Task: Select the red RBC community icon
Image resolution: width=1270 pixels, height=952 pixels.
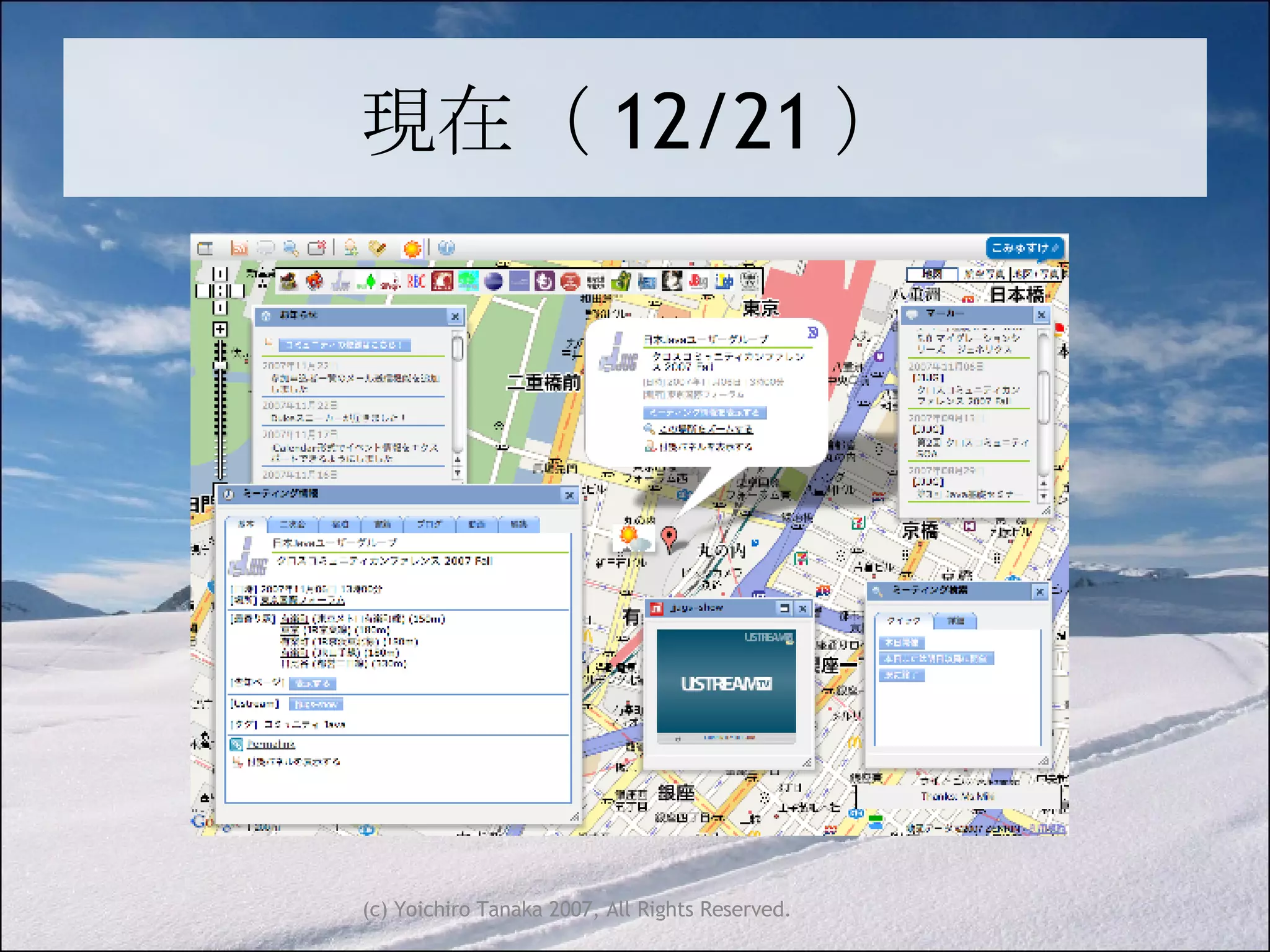Action: pyautogui.click(x=416, y=281)
